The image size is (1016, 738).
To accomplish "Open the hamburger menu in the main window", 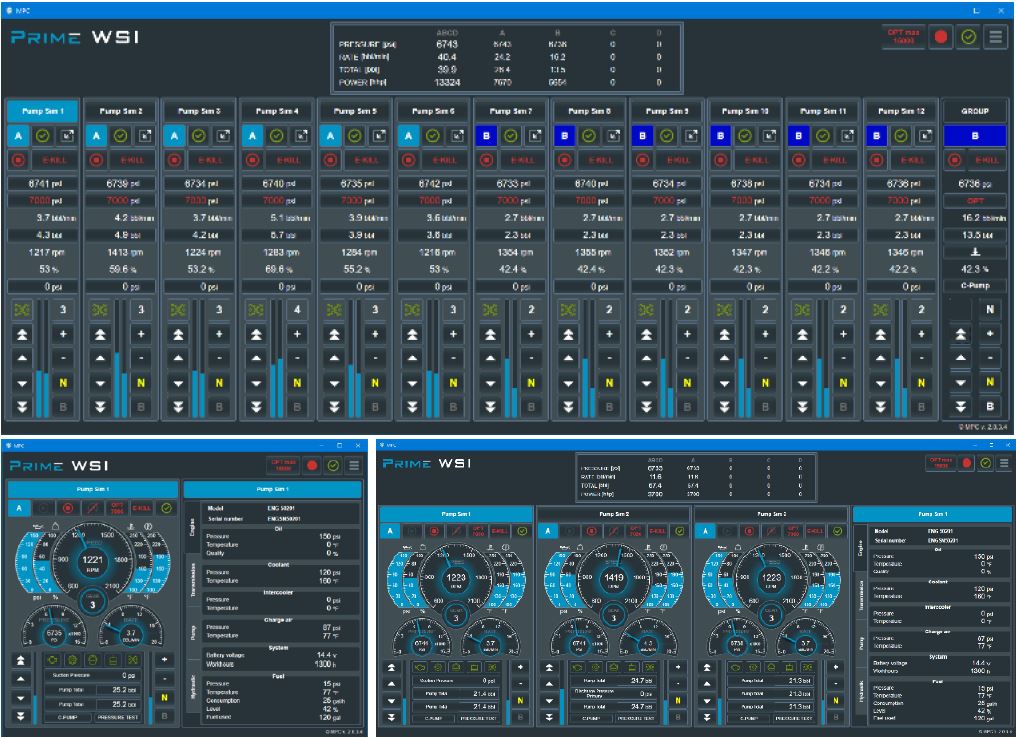I will point(996,37).
